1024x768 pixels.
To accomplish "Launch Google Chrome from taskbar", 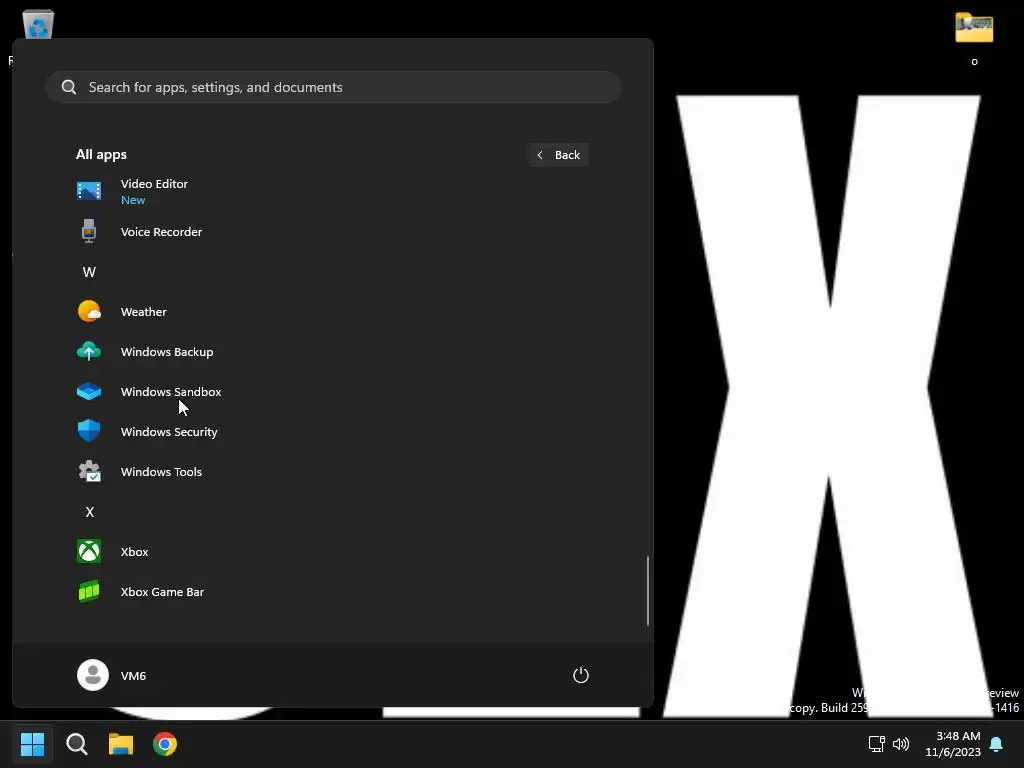I will click(x=165, y=744).
